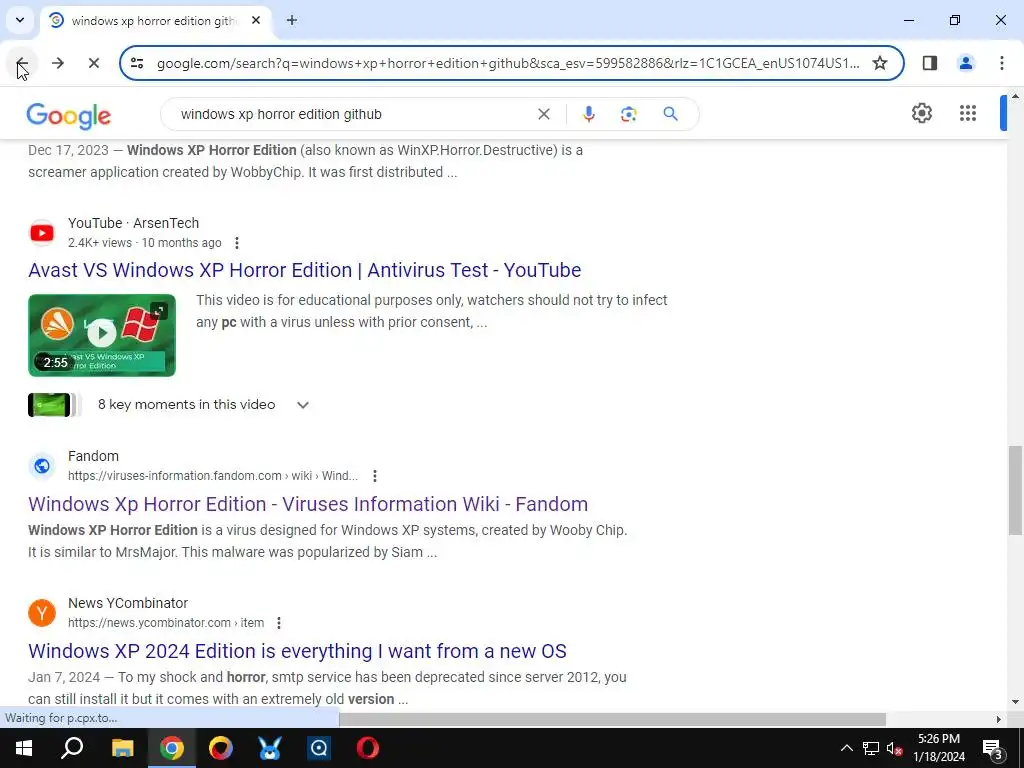Viewport: 1024px width, 768px height.
Task: Go to Google homepage via the logo
Action: (x=69, y=116)
